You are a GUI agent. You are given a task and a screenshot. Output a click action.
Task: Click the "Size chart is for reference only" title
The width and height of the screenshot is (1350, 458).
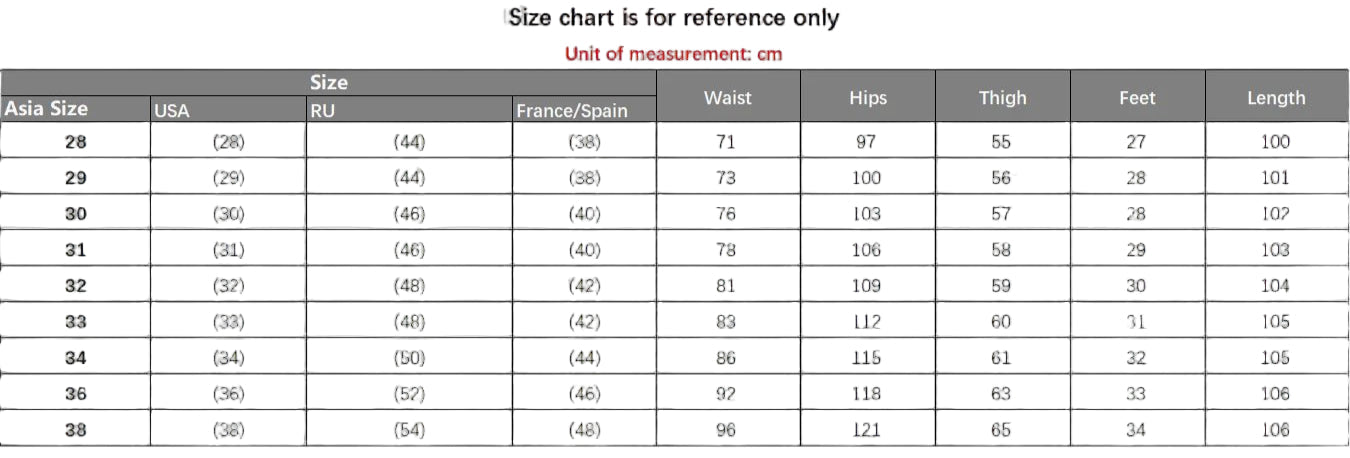click(x=673, y=18)
